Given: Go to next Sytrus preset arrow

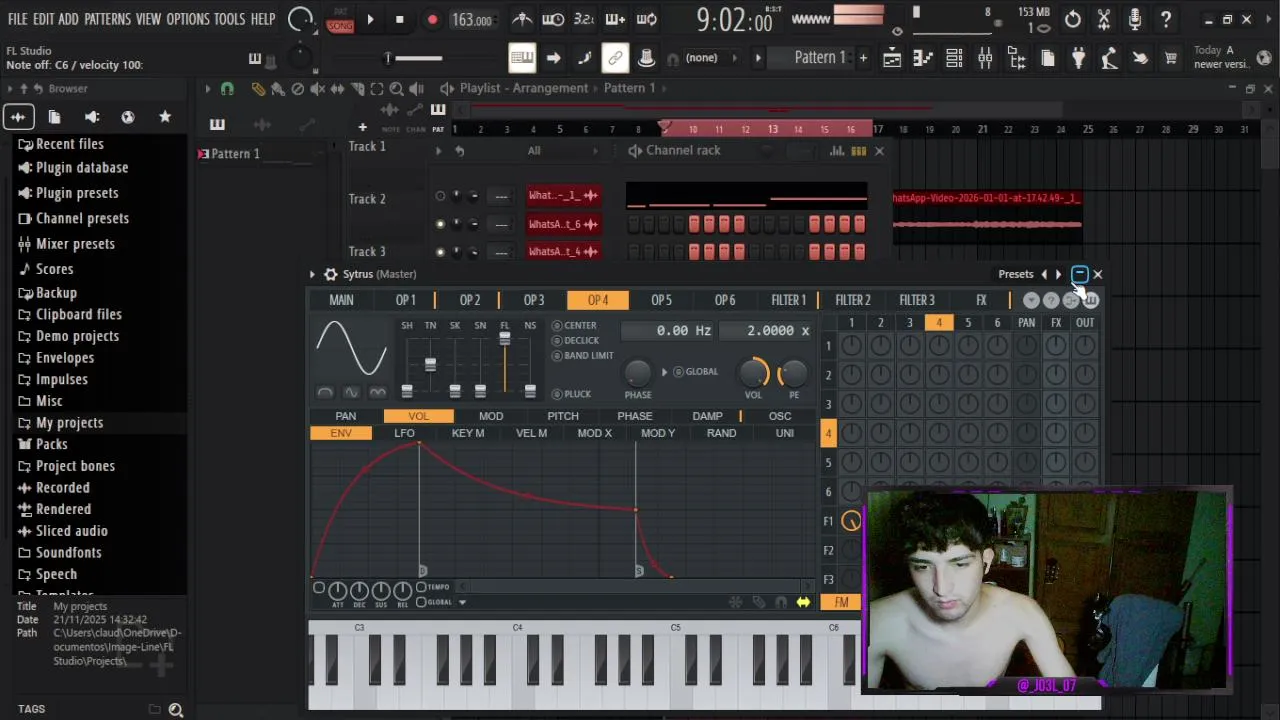Looking at the screenshot, I should point(1059,274).
